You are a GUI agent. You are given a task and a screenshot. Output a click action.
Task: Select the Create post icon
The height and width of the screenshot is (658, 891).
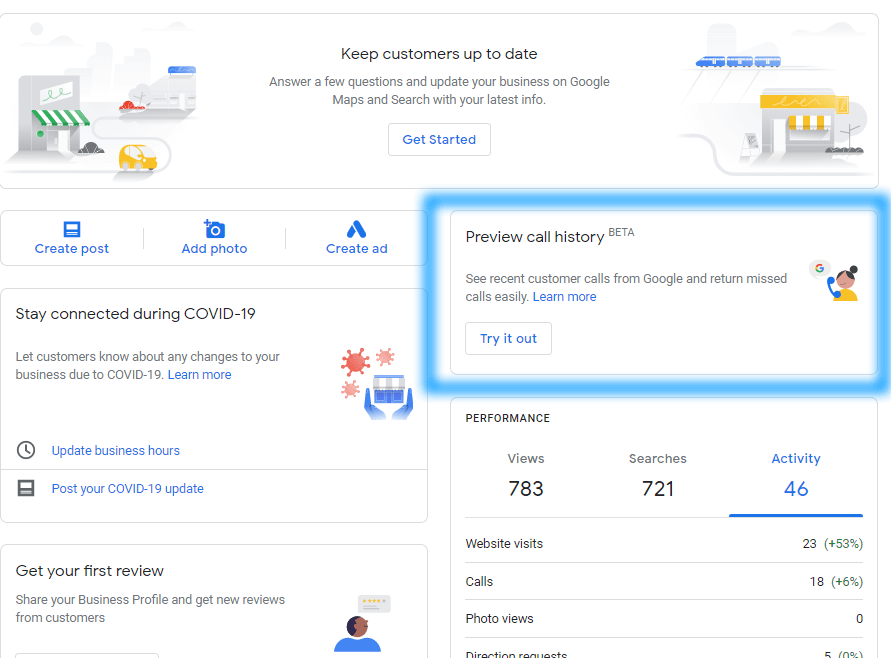70,228
